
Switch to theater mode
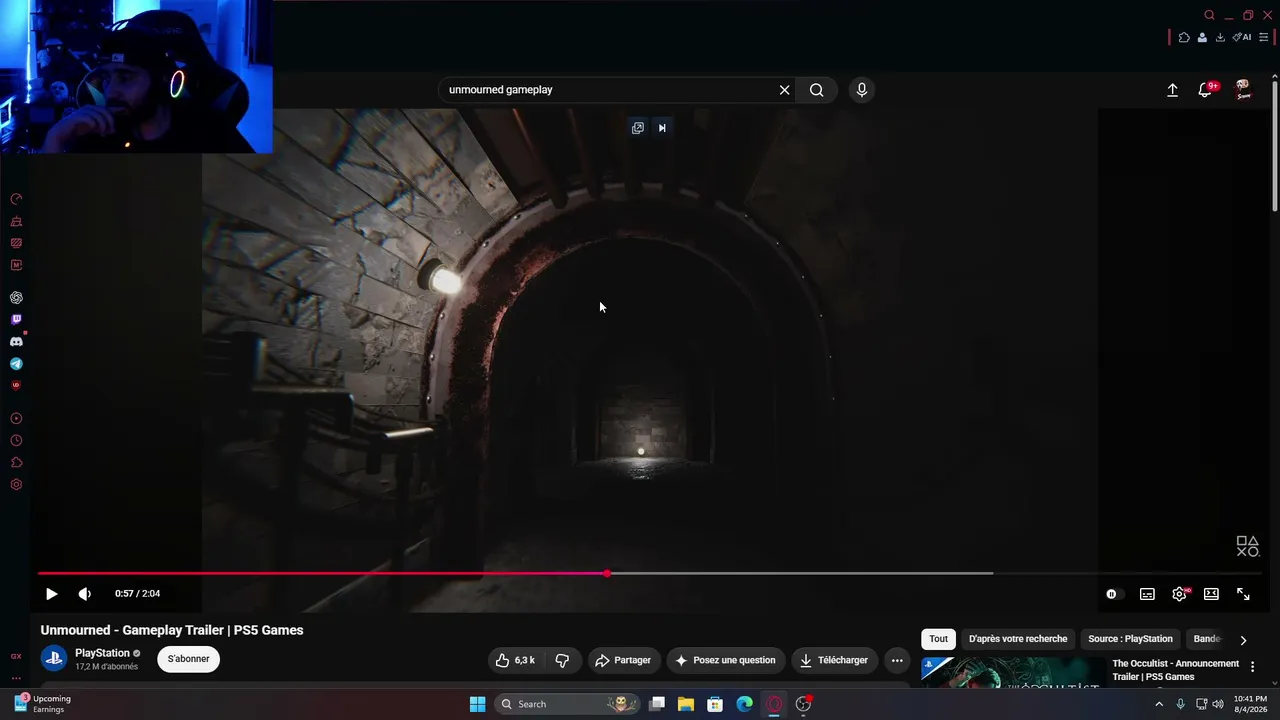pos(1211,594)
